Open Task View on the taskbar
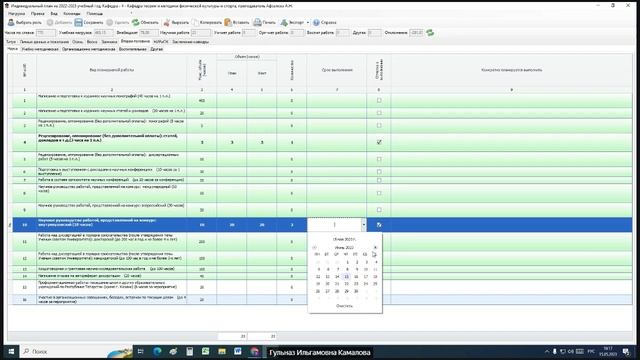This screenshot has width=640, height=360. pyautogui.click(x=140, y=351)
